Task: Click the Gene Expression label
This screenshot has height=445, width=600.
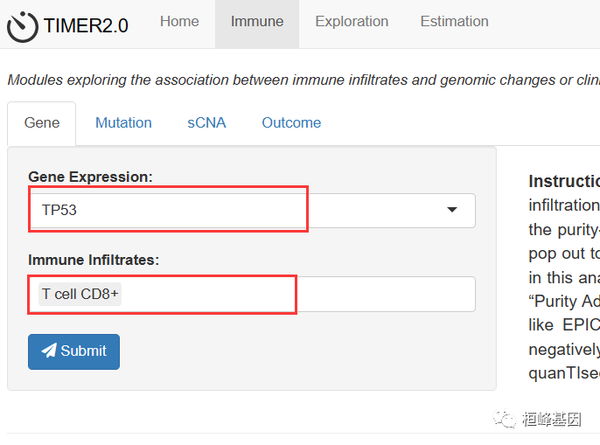Action: (90, 176)
